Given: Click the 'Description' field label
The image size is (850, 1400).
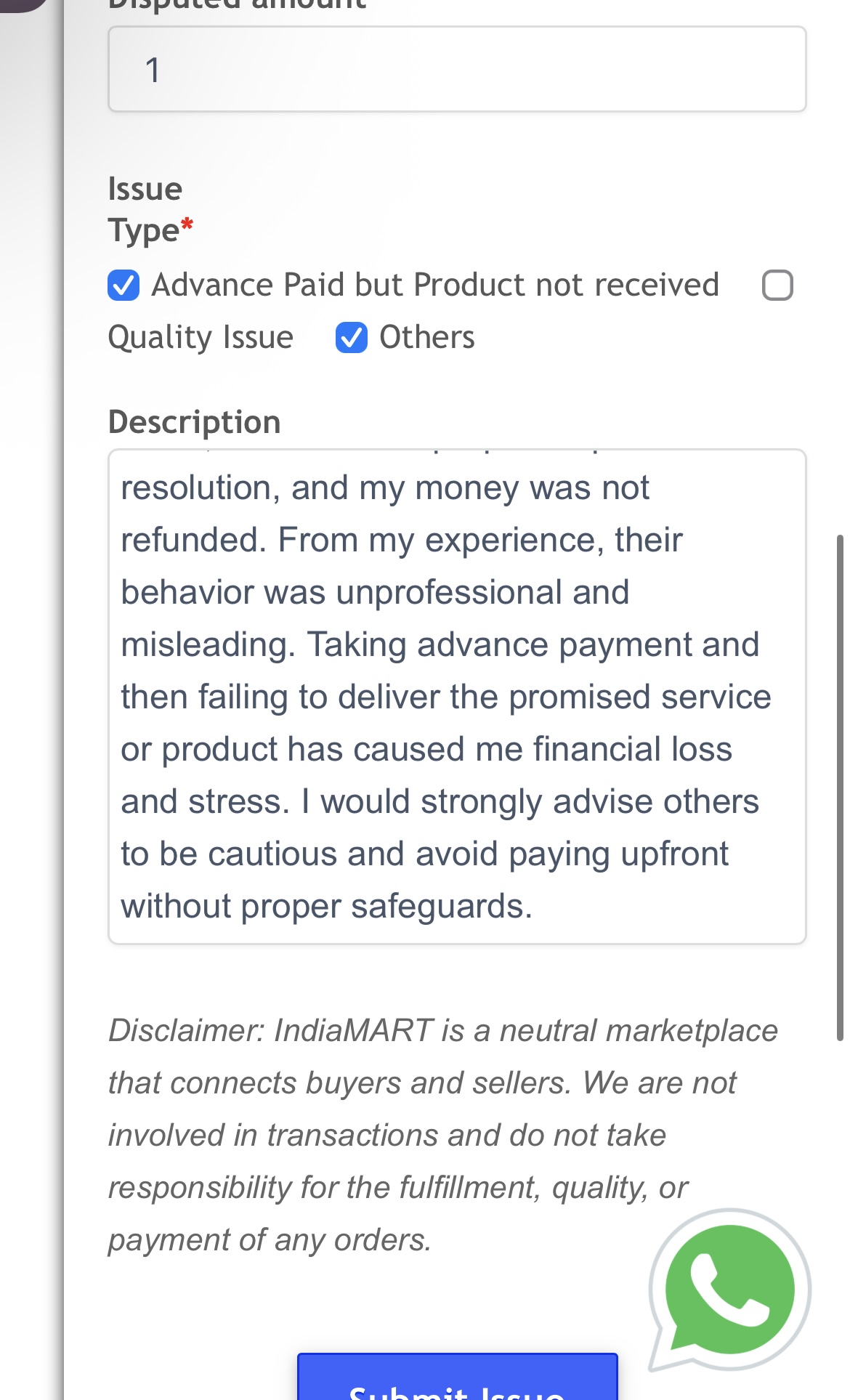Looking at the screenshot, I should pyautogui.click(x=194, y=422).
